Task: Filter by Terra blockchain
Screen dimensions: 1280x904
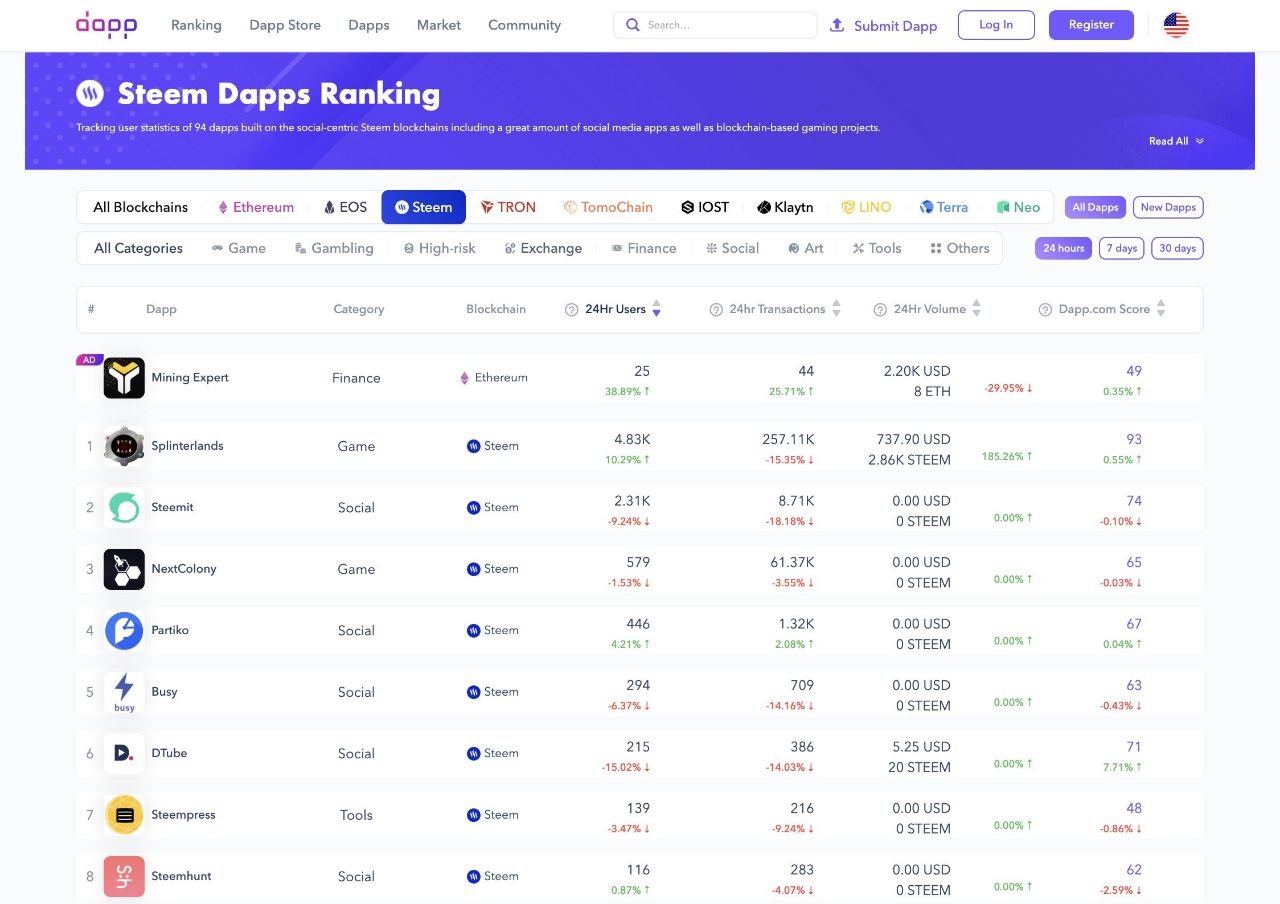Action: (944, 207)
